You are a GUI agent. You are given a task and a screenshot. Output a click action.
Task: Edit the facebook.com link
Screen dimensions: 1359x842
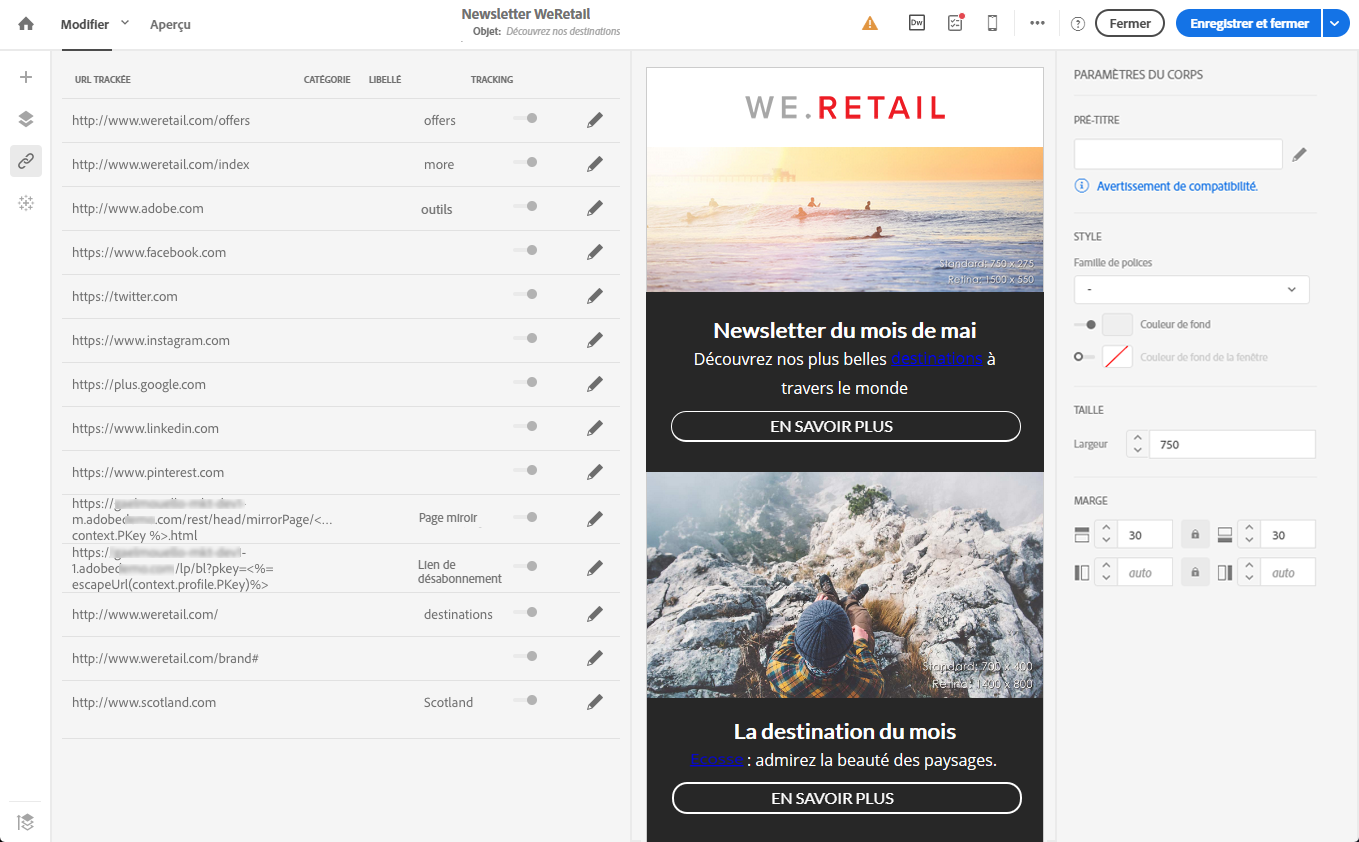[x=595, y=252]
